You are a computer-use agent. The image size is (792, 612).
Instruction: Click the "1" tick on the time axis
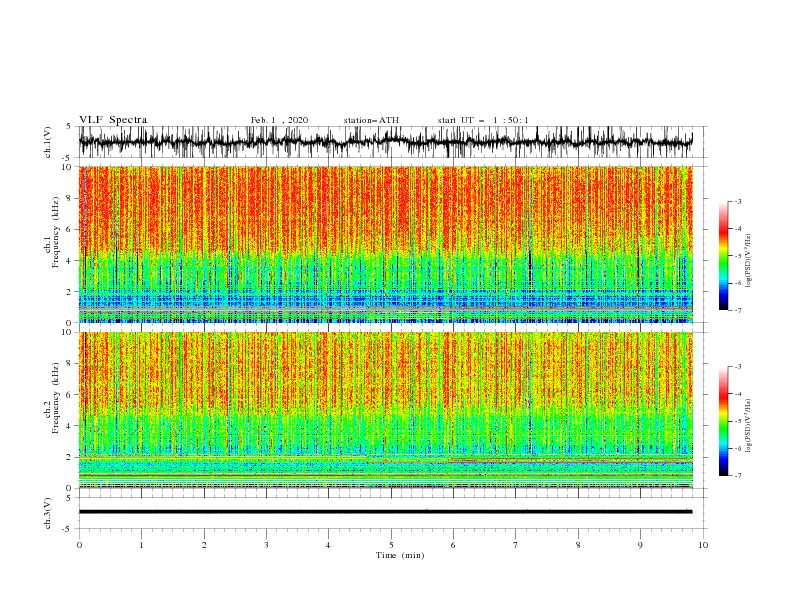point(141,545)
